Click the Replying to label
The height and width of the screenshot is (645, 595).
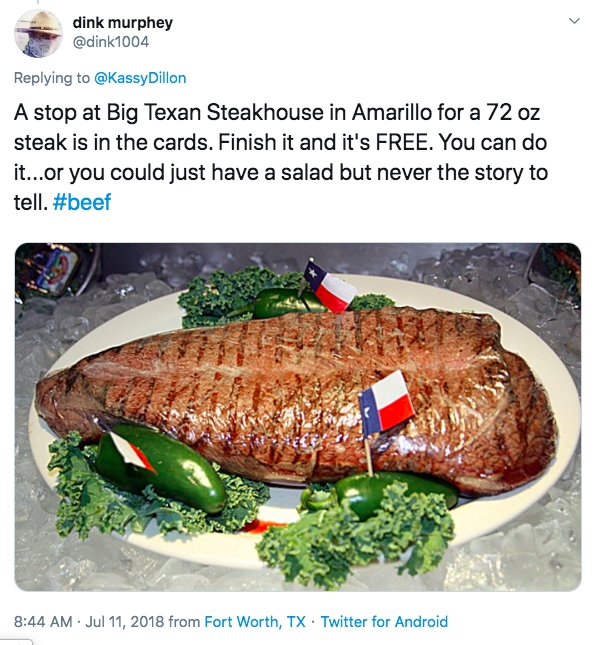[x=52, y=78]
